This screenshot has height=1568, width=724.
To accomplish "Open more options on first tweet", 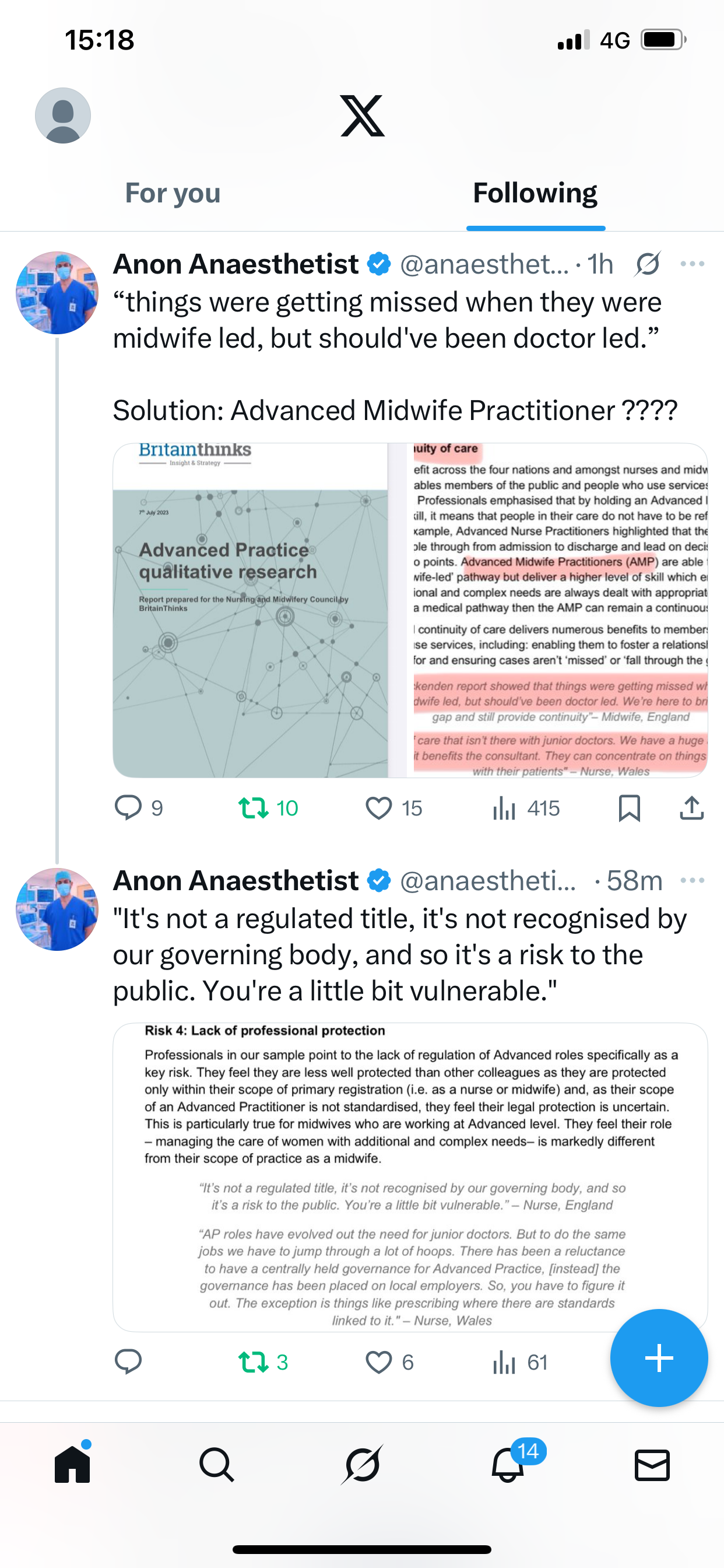I will [x=693, y=264].
